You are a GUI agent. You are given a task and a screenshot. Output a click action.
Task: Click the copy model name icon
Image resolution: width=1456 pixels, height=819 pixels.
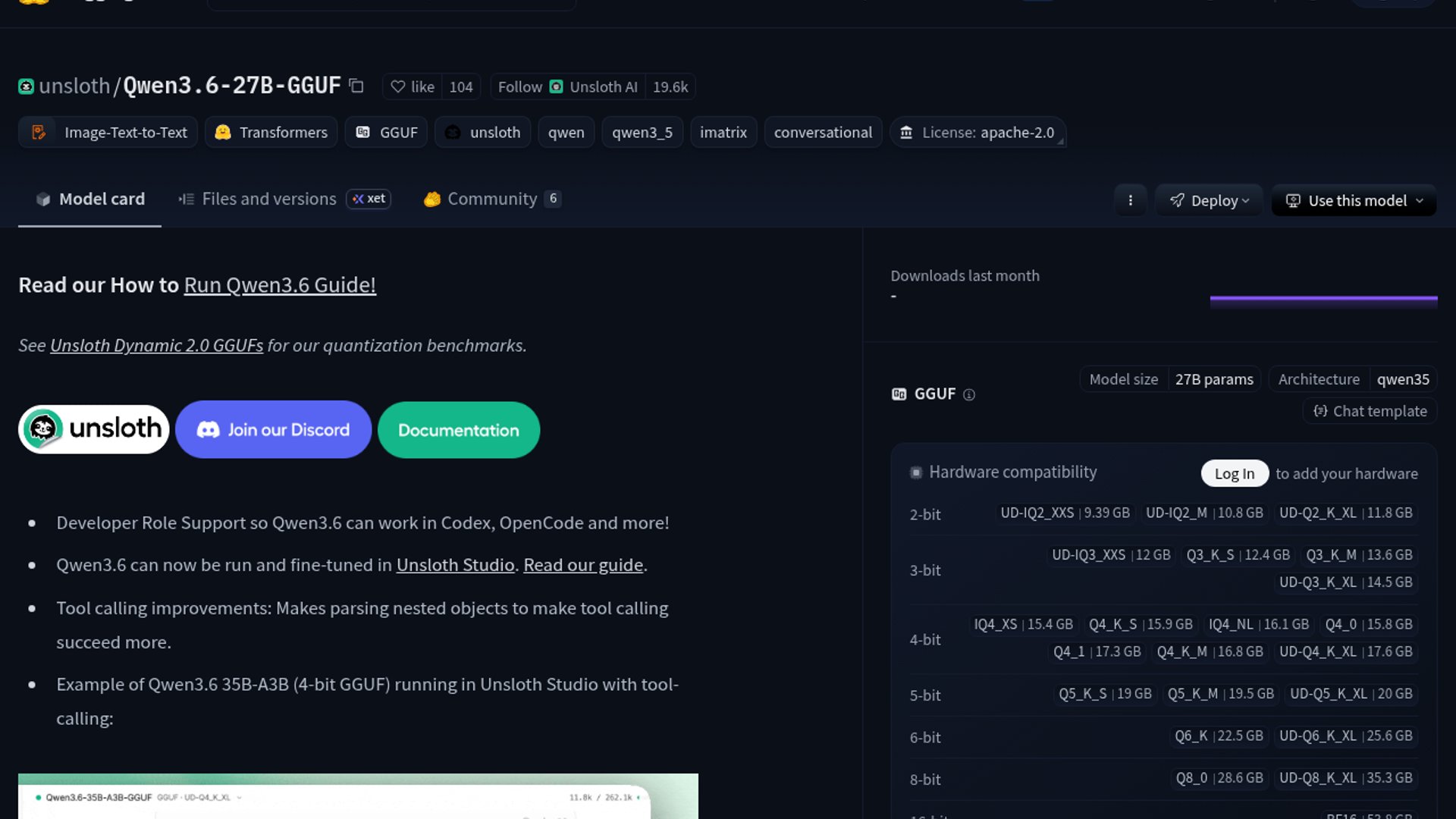point(356,86)
